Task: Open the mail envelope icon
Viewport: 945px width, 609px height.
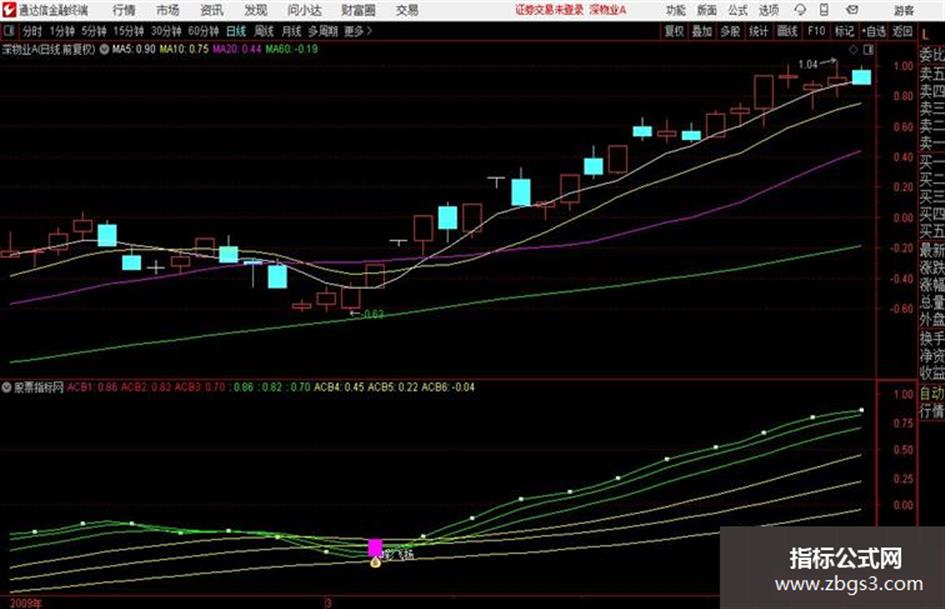Action: (852, 10)
